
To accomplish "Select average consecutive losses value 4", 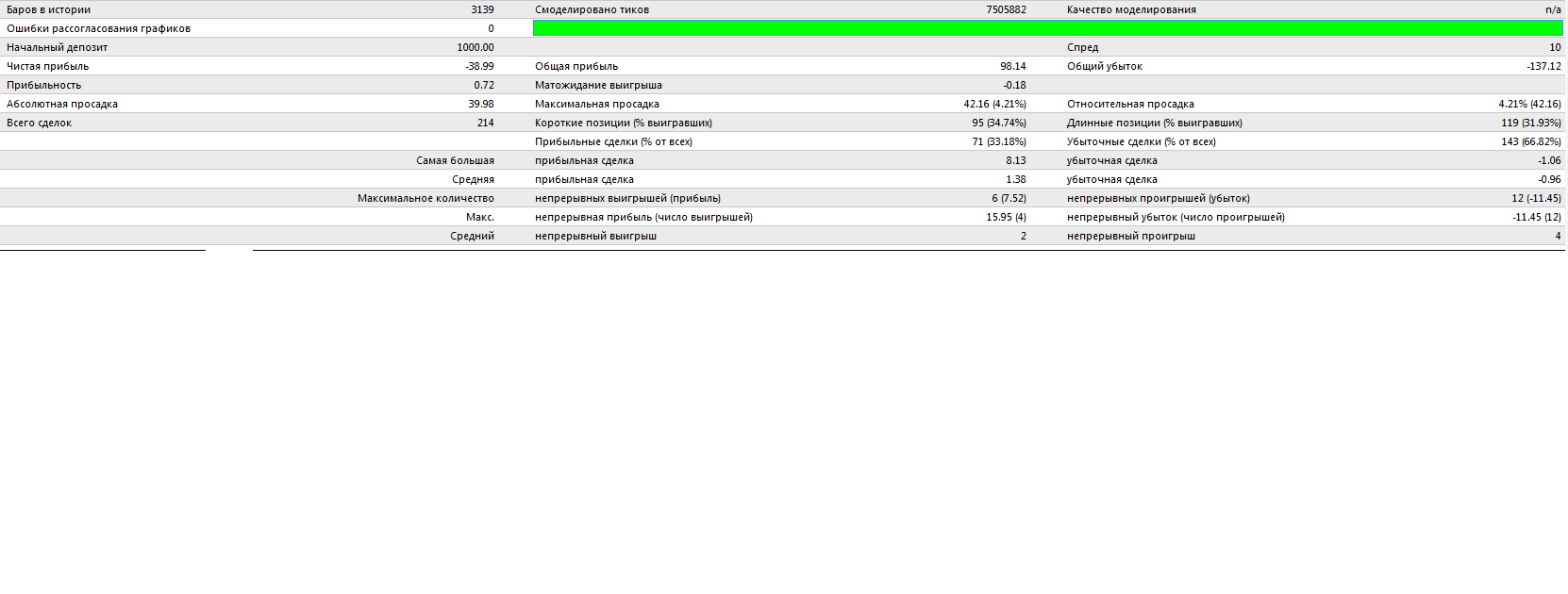I will (x=1558, y=236).
